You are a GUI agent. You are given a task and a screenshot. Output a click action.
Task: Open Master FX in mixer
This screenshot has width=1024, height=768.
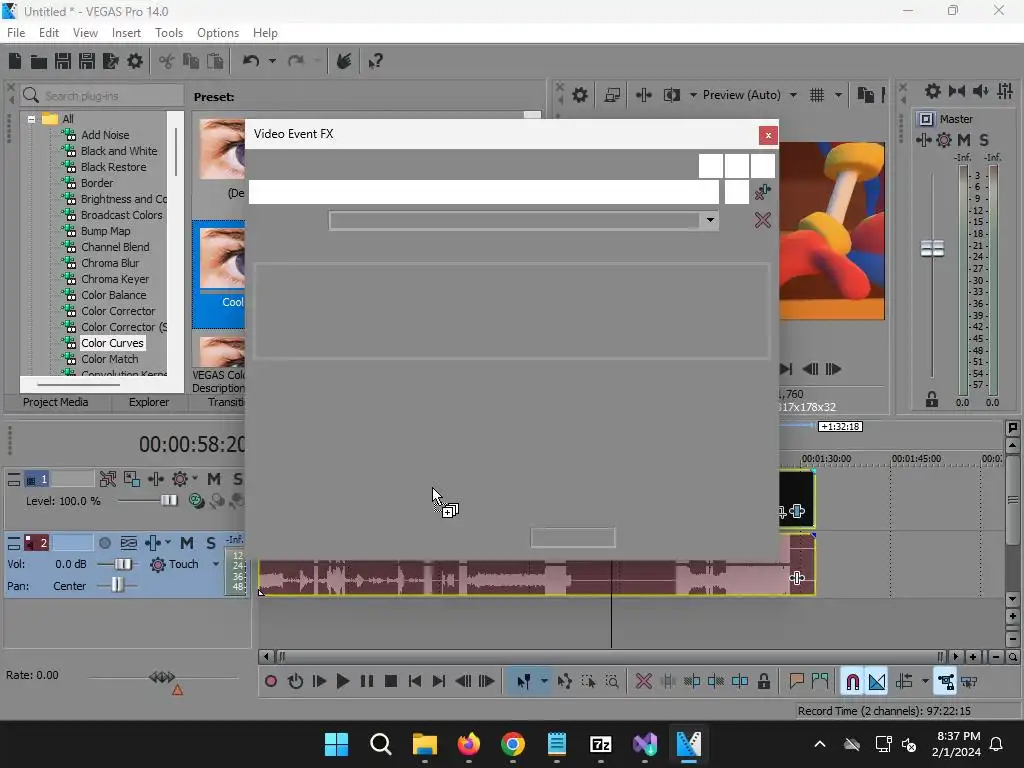[923, 140]
